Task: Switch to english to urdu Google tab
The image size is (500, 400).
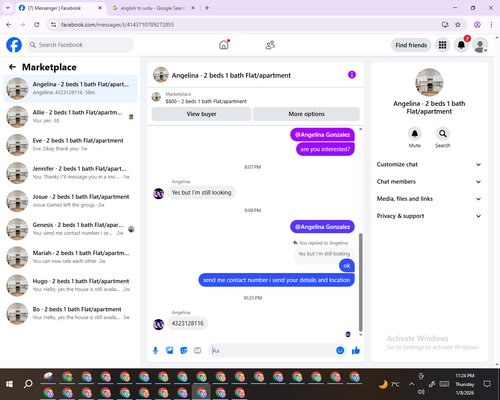Action: pos(153,8)
